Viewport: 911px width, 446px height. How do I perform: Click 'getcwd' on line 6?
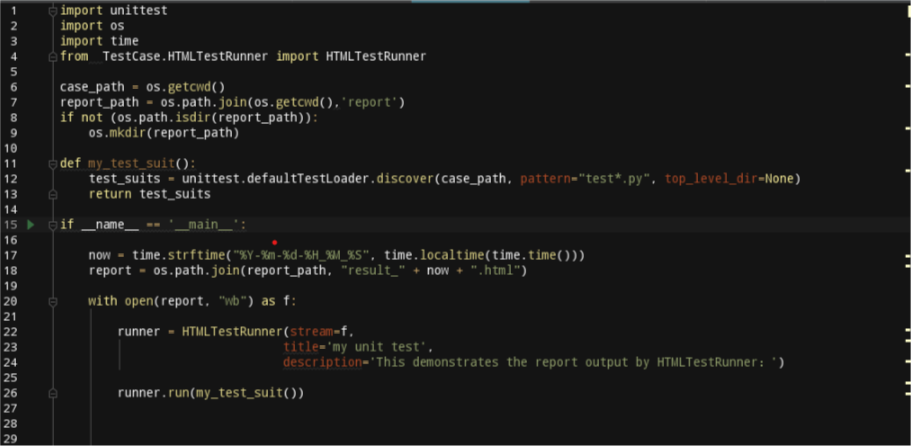tap(189, 87)
